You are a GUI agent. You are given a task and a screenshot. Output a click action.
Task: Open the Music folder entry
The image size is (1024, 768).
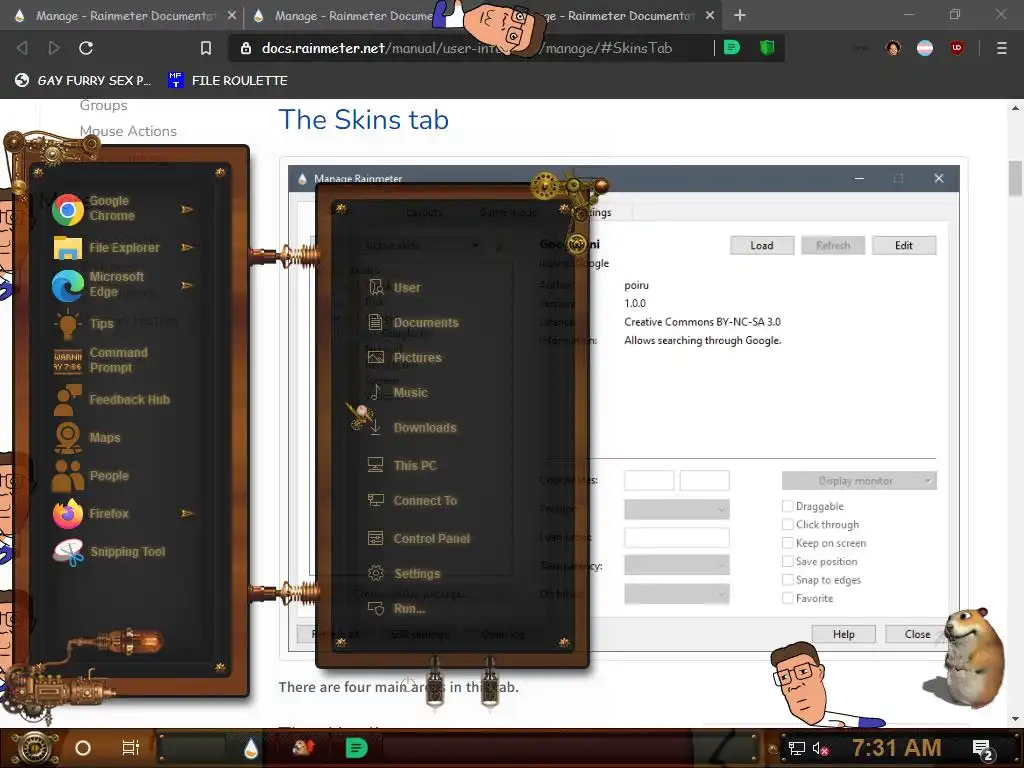[x=398, y=392]
